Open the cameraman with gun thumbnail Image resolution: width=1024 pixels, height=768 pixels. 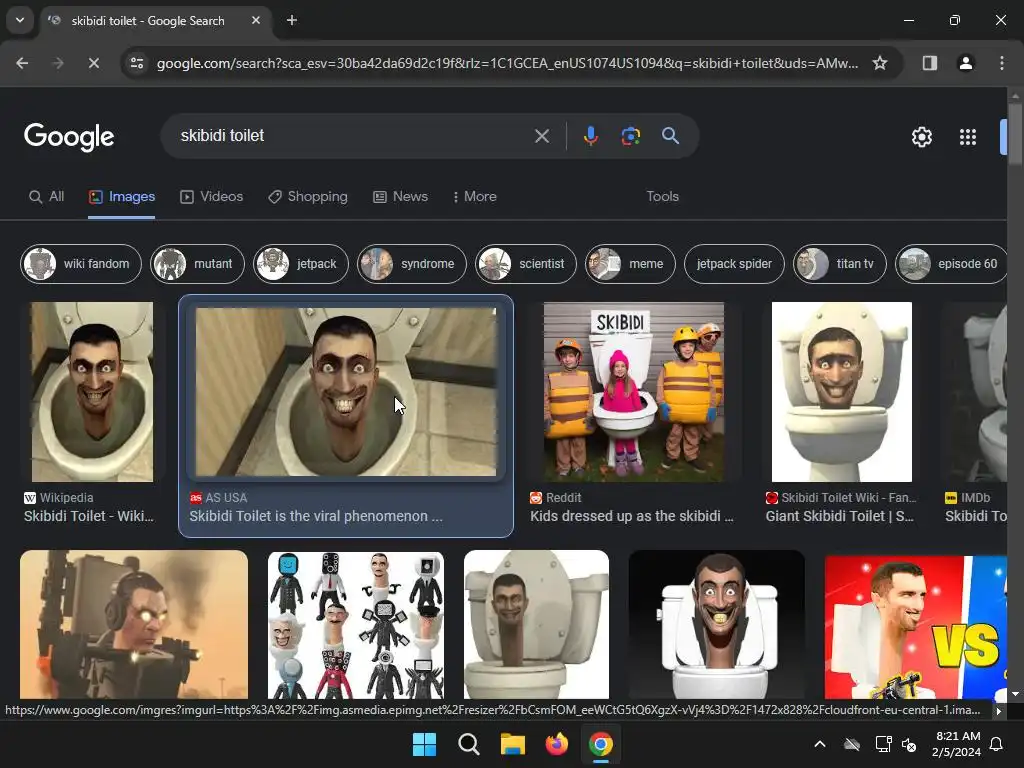(134, 624)
